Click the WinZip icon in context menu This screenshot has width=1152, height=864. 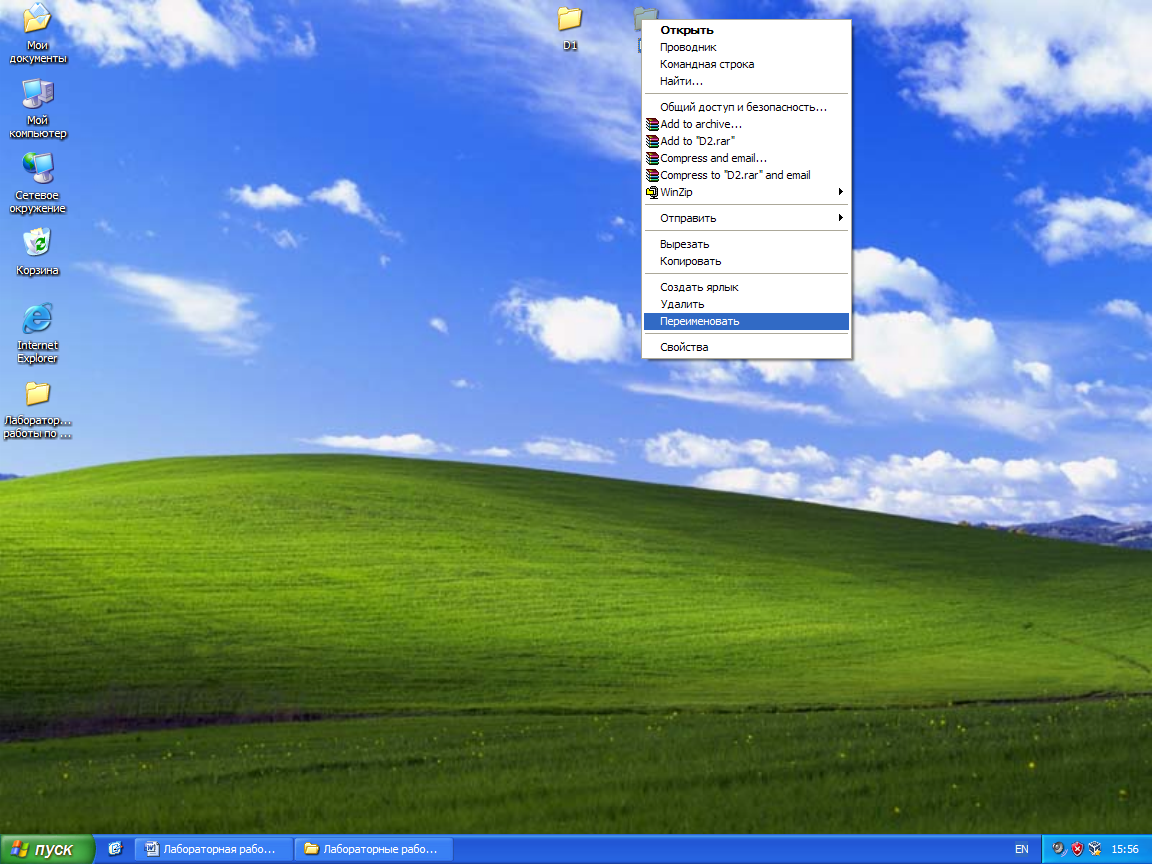pyautogui.click(x=652, y=192)
